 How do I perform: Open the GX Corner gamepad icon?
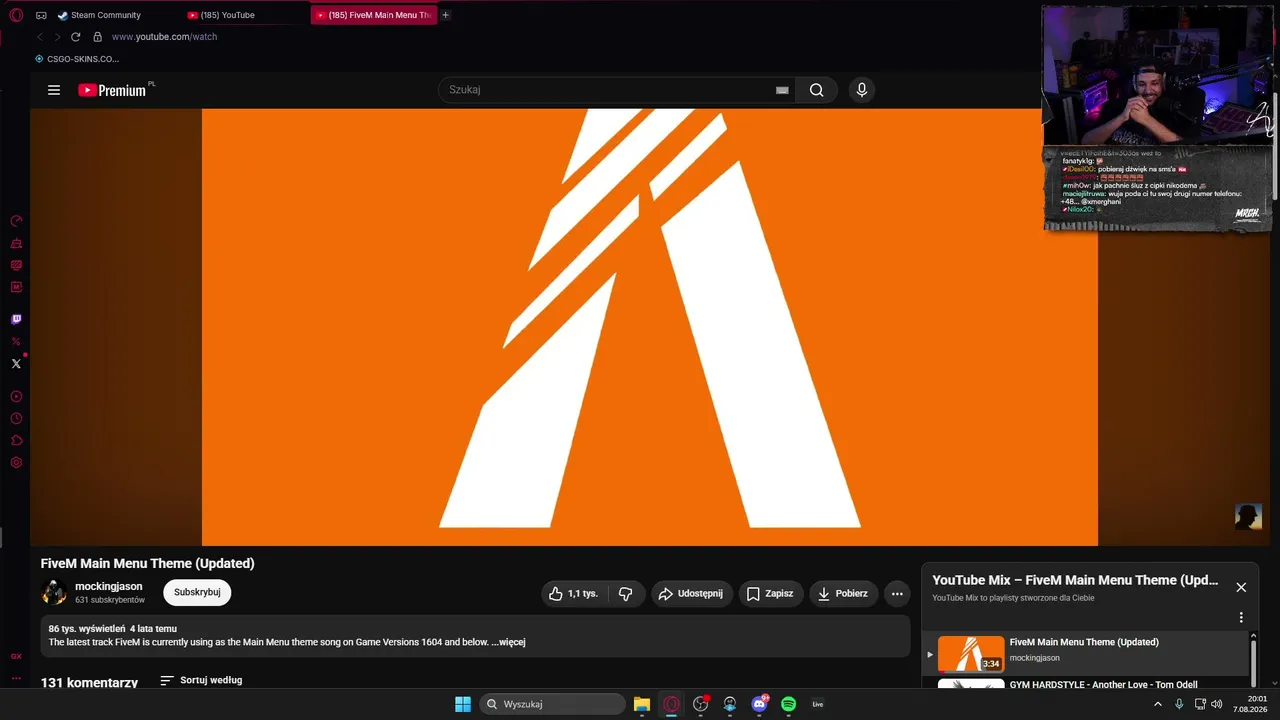[x=41, y=15]
